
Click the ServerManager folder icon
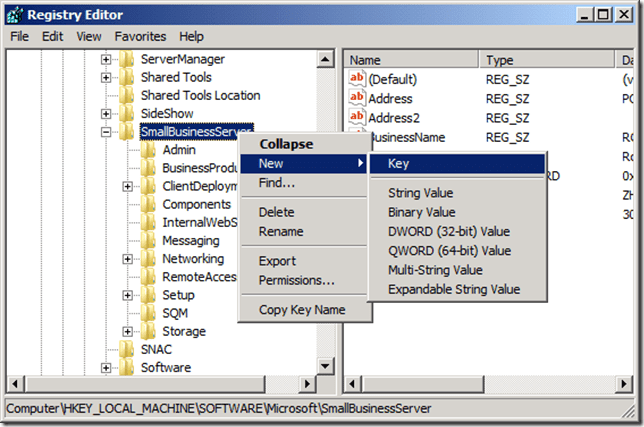point(126,60)
